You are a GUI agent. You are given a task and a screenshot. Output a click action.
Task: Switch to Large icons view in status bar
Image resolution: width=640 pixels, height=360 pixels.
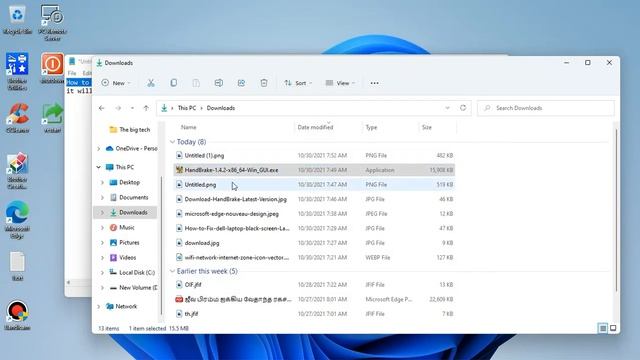(x=613, y=328)
